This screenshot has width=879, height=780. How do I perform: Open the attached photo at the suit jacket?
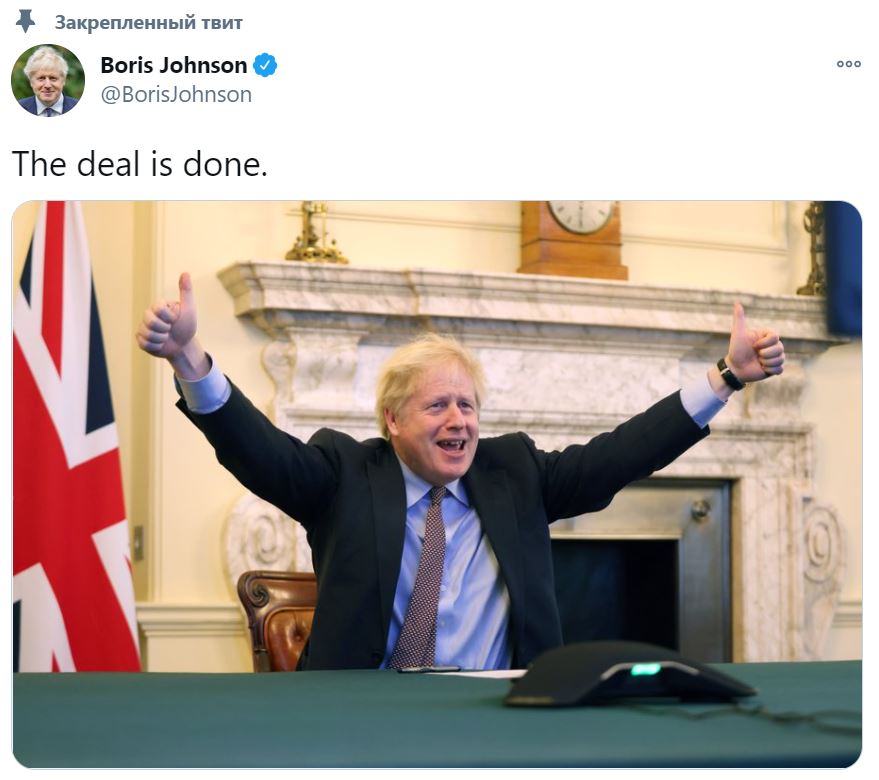click(348, 505)
